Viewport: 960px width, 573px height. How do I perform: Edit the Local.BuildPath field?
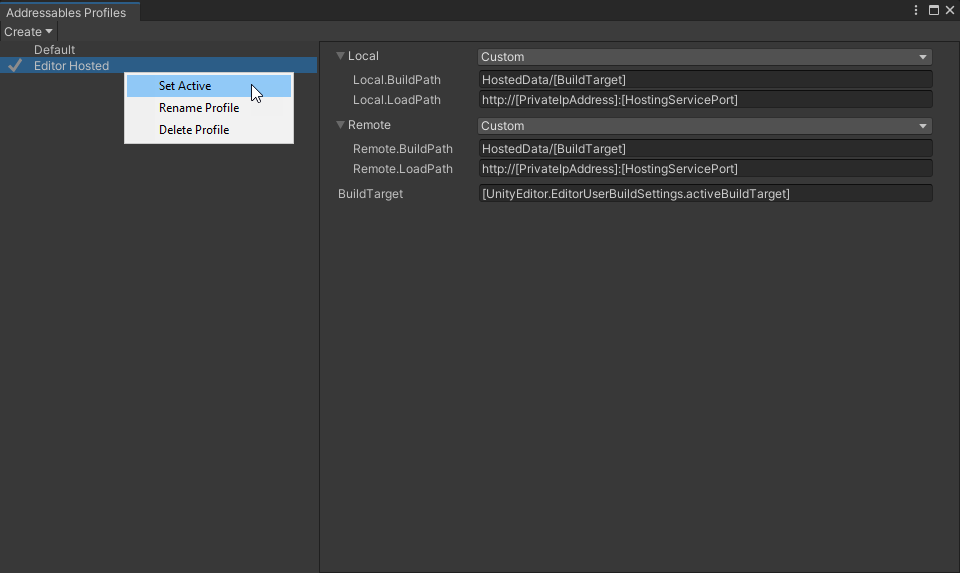(704, 79)
